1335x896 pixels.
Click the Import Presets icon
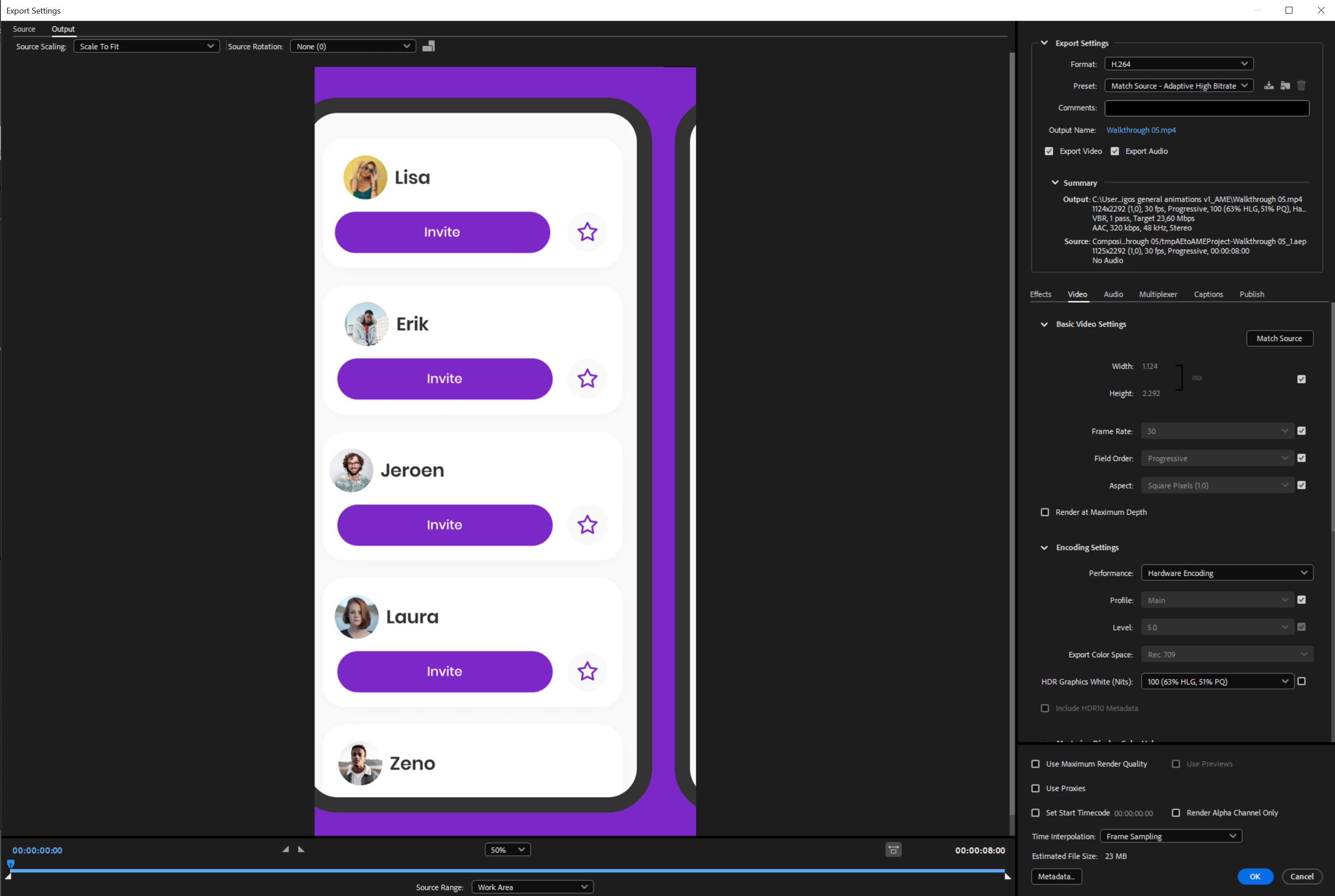(x=1285, y=86)
